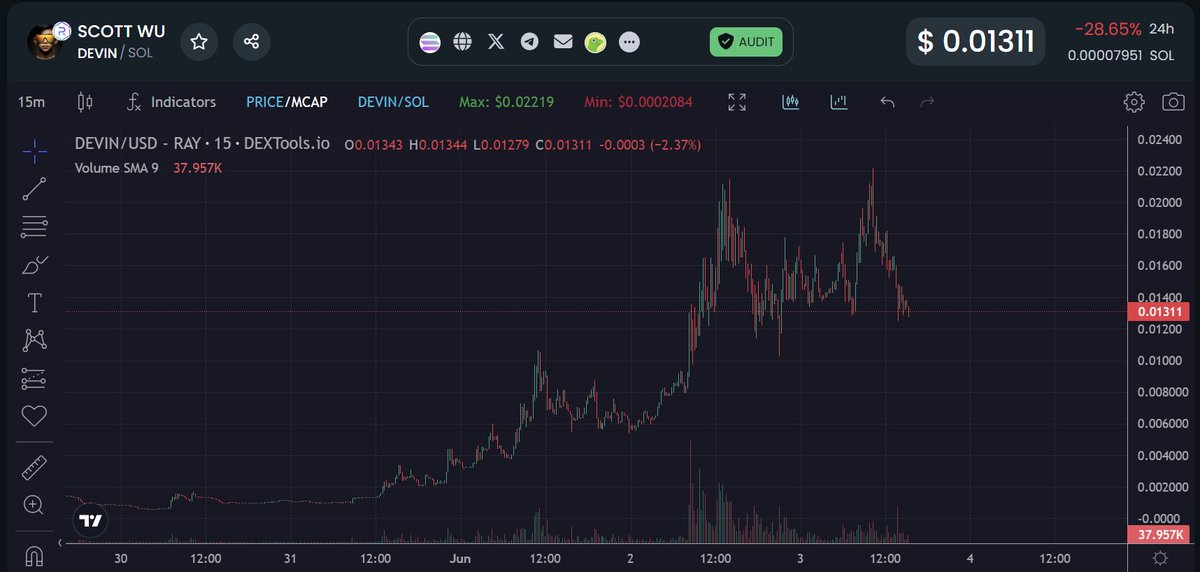Switch chart to PRICE view
The height and width of the screenshot is (572, 1200).
point(265,102)
